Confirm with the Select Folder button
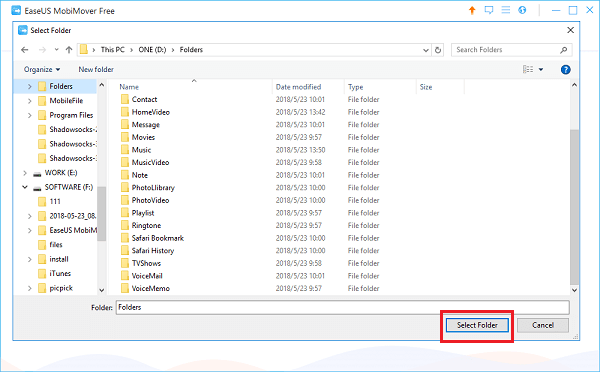 point(477,325)
